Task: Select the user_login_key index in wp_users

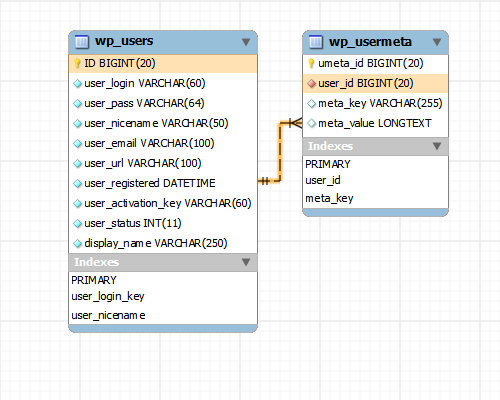Action: [108, 296]
